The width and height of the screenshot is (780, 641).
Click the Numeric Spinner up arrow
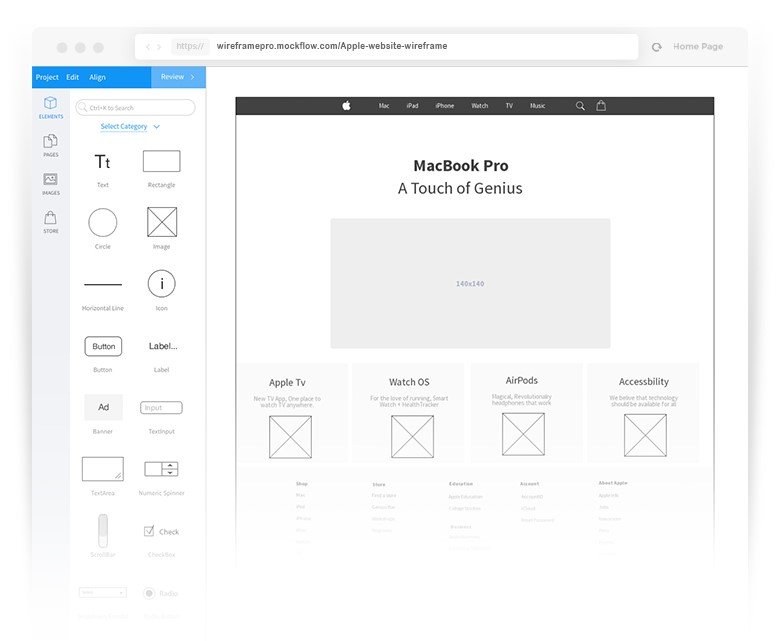tap(170, 465)
